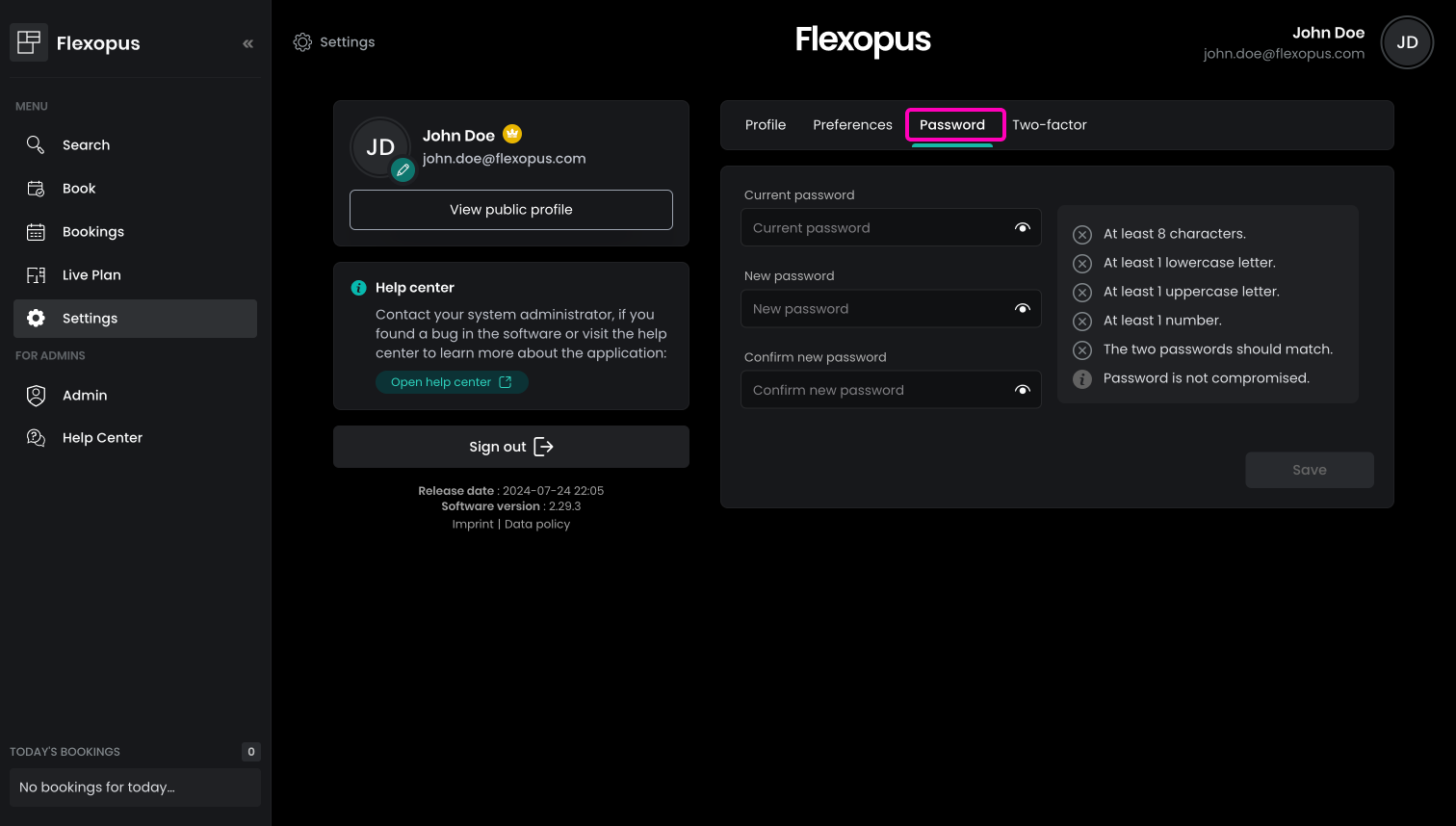This screenshot has width=1456, height=826.
Task: Open the JD user avatar menu
Action: [1407, 42]
